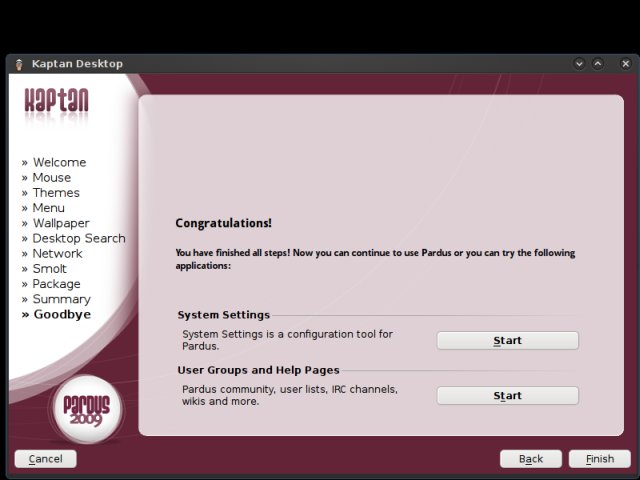The height and width of the screenshot is (480, 640).
Task: Minimize the Kaptan Desktop window
Action: click(579, 64)
